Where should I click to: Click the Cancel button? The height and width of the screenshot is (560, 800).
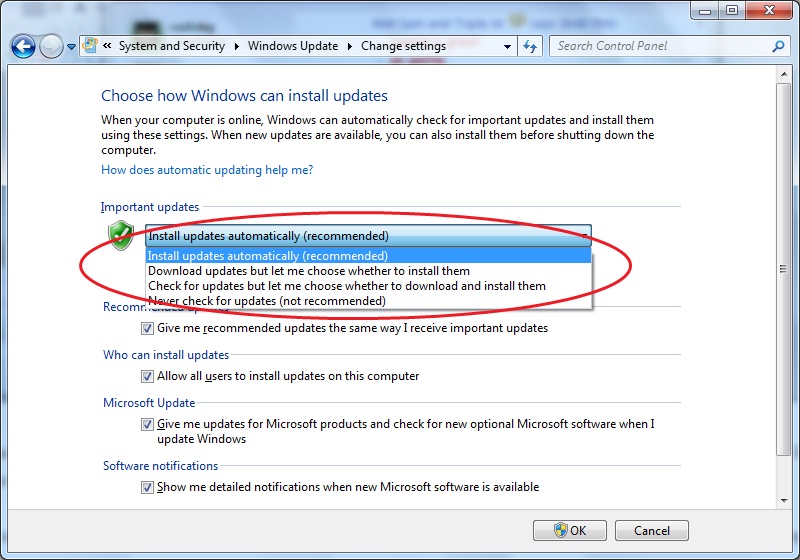pos(652,530)
